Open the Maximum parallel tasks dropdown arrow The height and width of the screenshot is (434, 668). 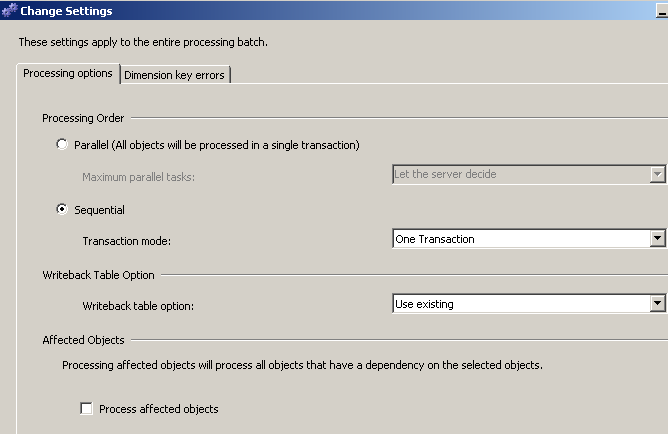(x=657, y=174)
